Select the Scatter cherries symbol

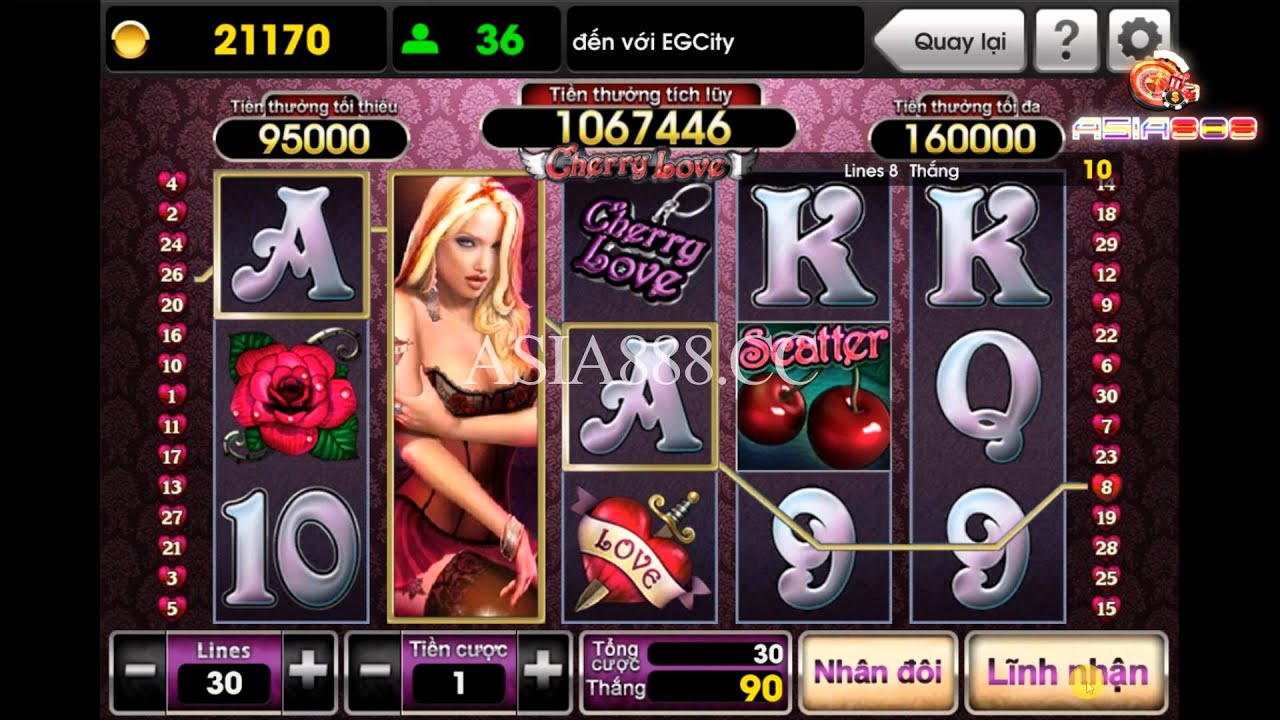[x=813, y=396]
